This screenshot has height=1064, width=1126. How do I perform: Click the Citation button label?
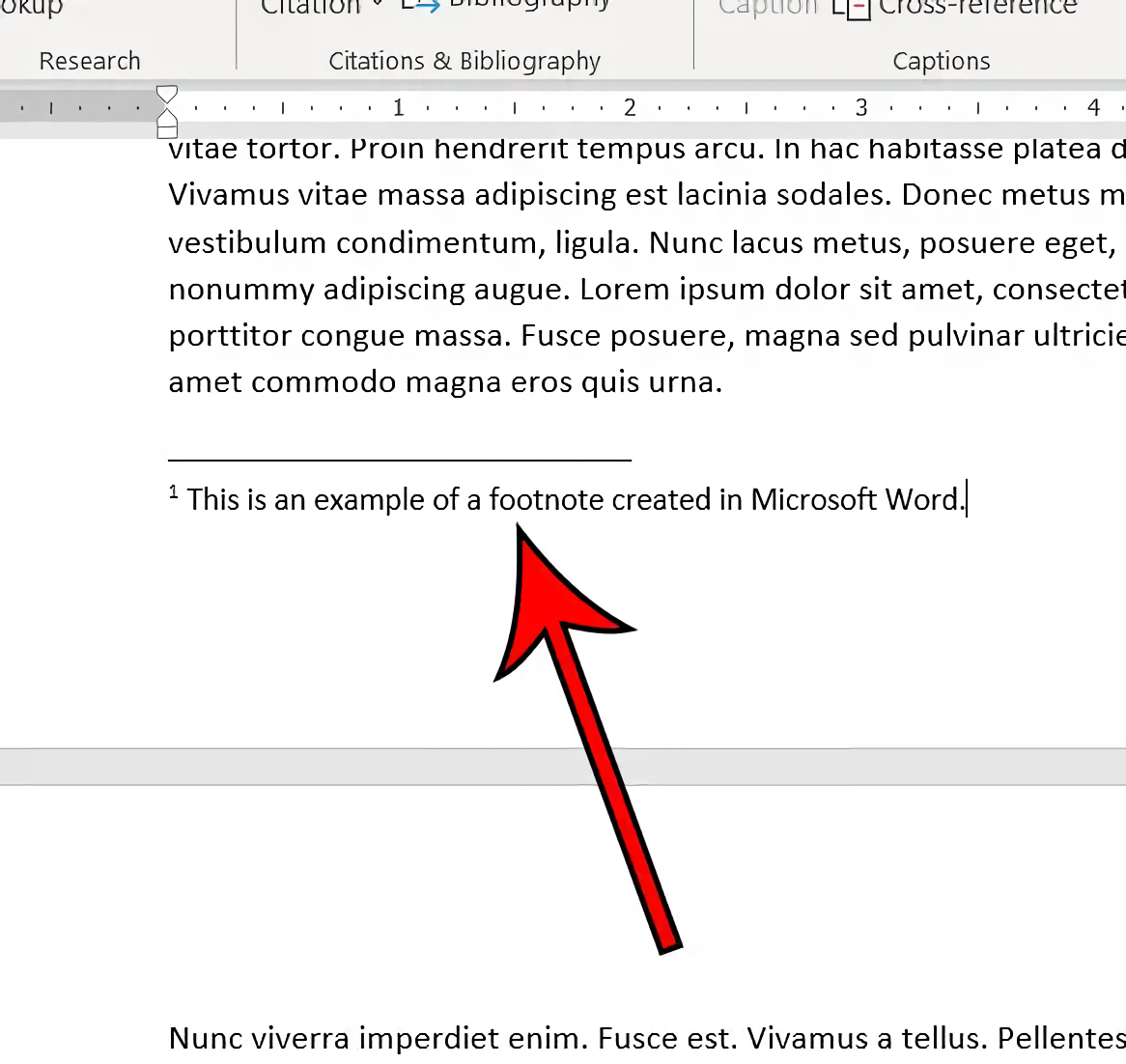coord(310,7)
